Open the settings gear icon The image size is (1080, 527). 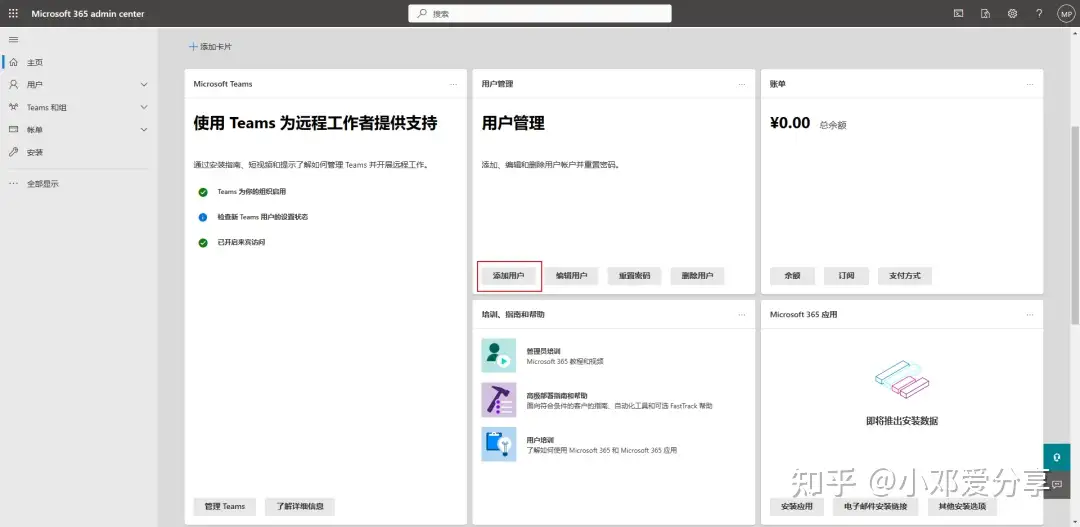[x=1012, y=13]
